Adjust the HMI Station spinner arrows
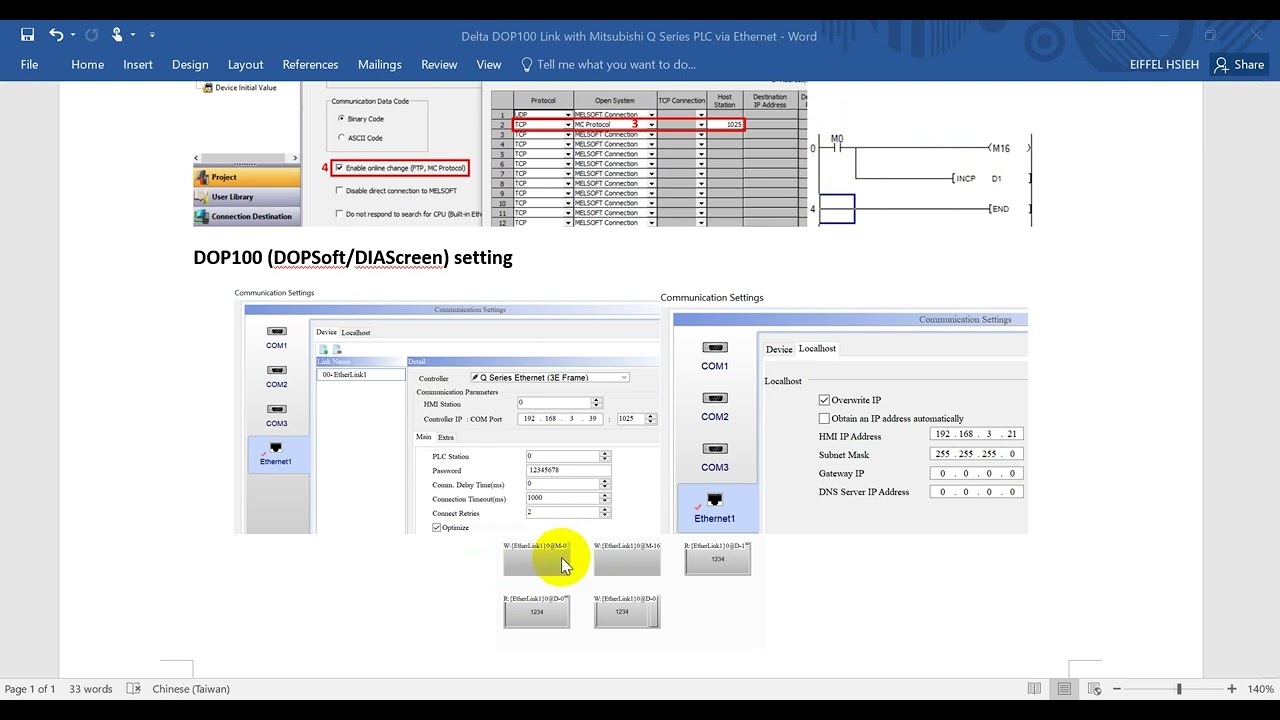The width and height of the screenshot is (1280, 720). [596, 403]
